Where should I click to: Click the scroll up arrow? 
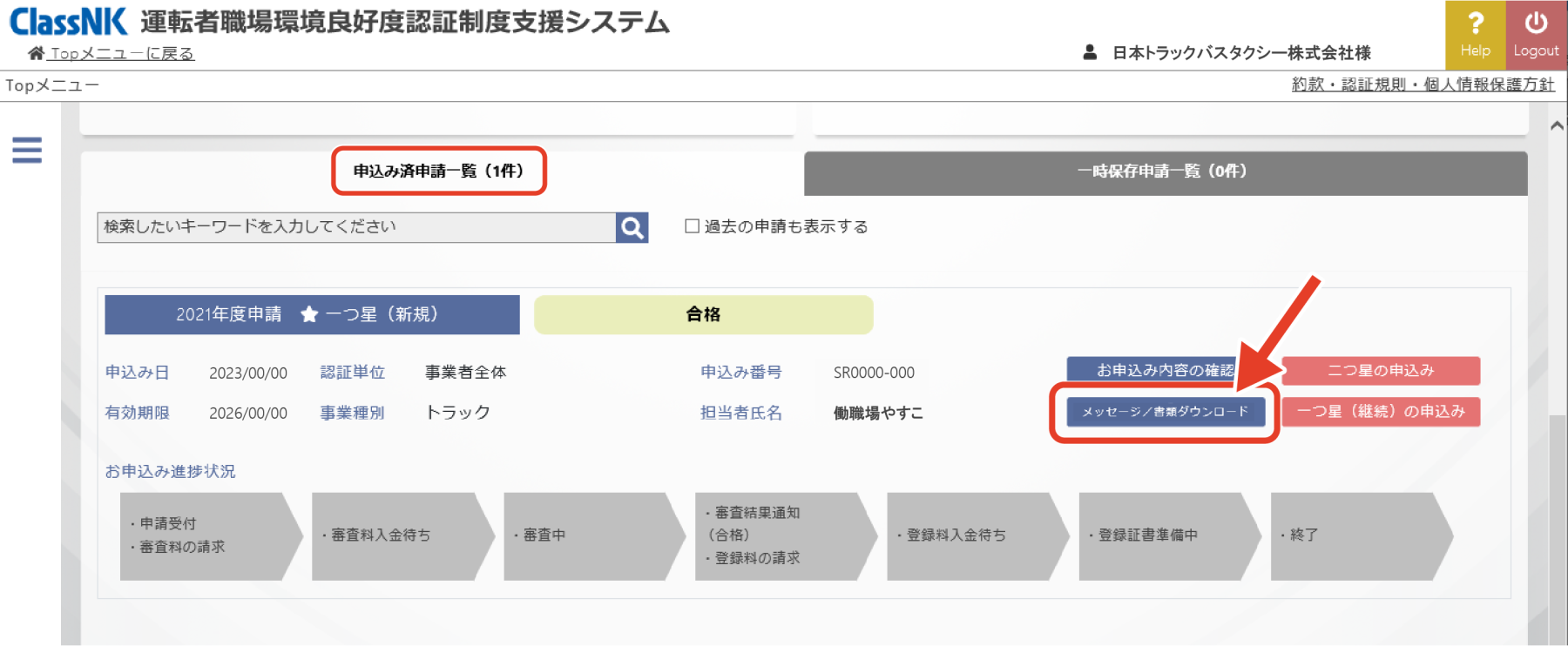click(1557, 126)
